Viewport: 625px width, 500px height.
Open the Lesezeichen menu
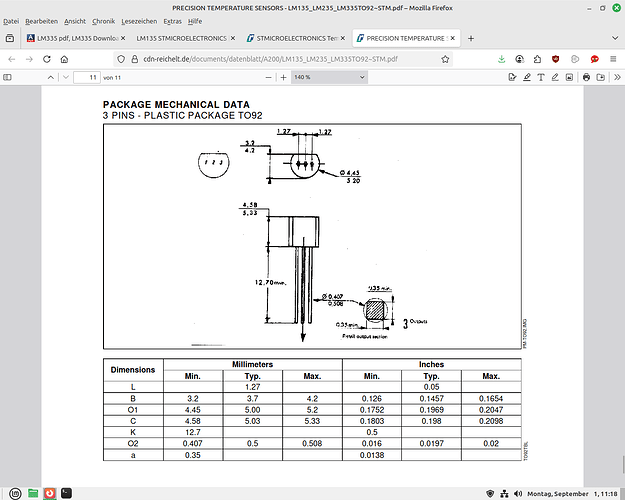pos(137,20)
